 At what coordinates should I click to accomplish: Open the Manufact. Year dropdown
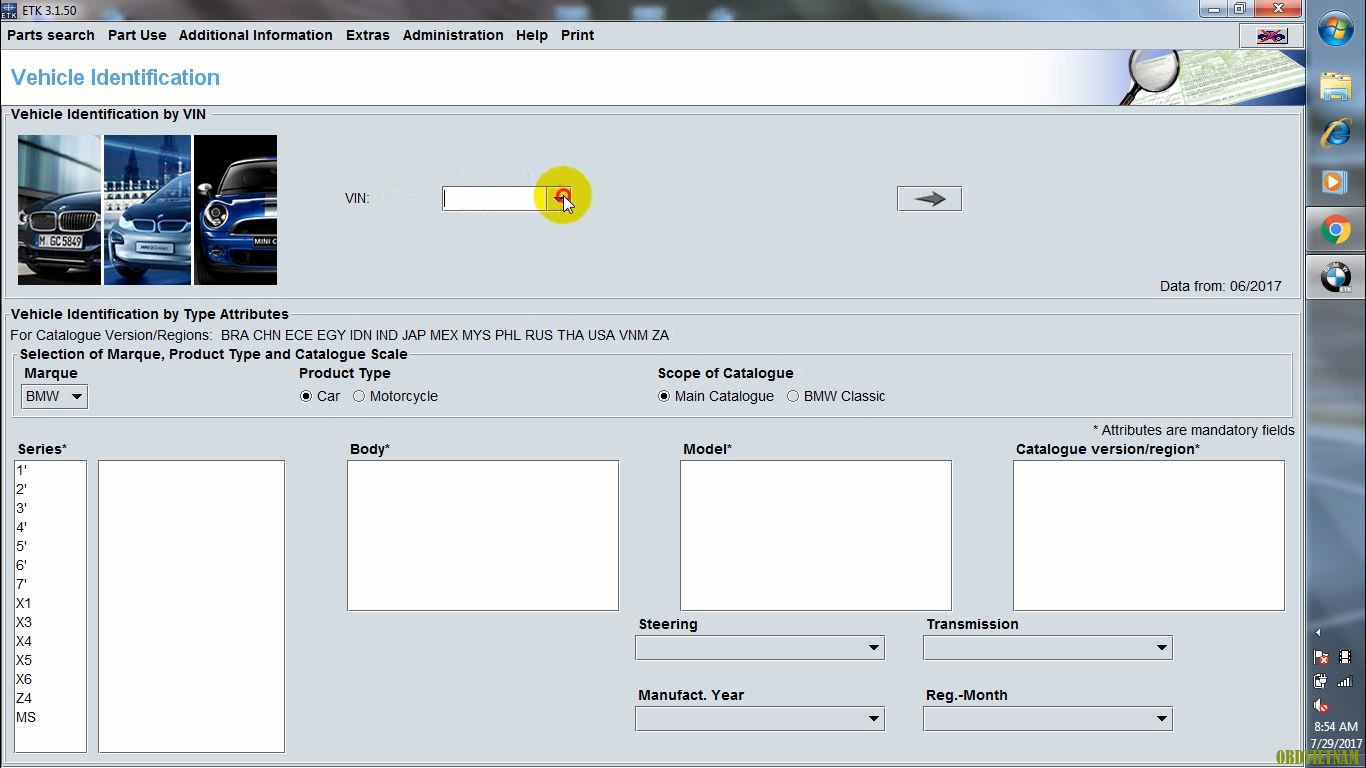pyautogui.click(x=760, y=718)
